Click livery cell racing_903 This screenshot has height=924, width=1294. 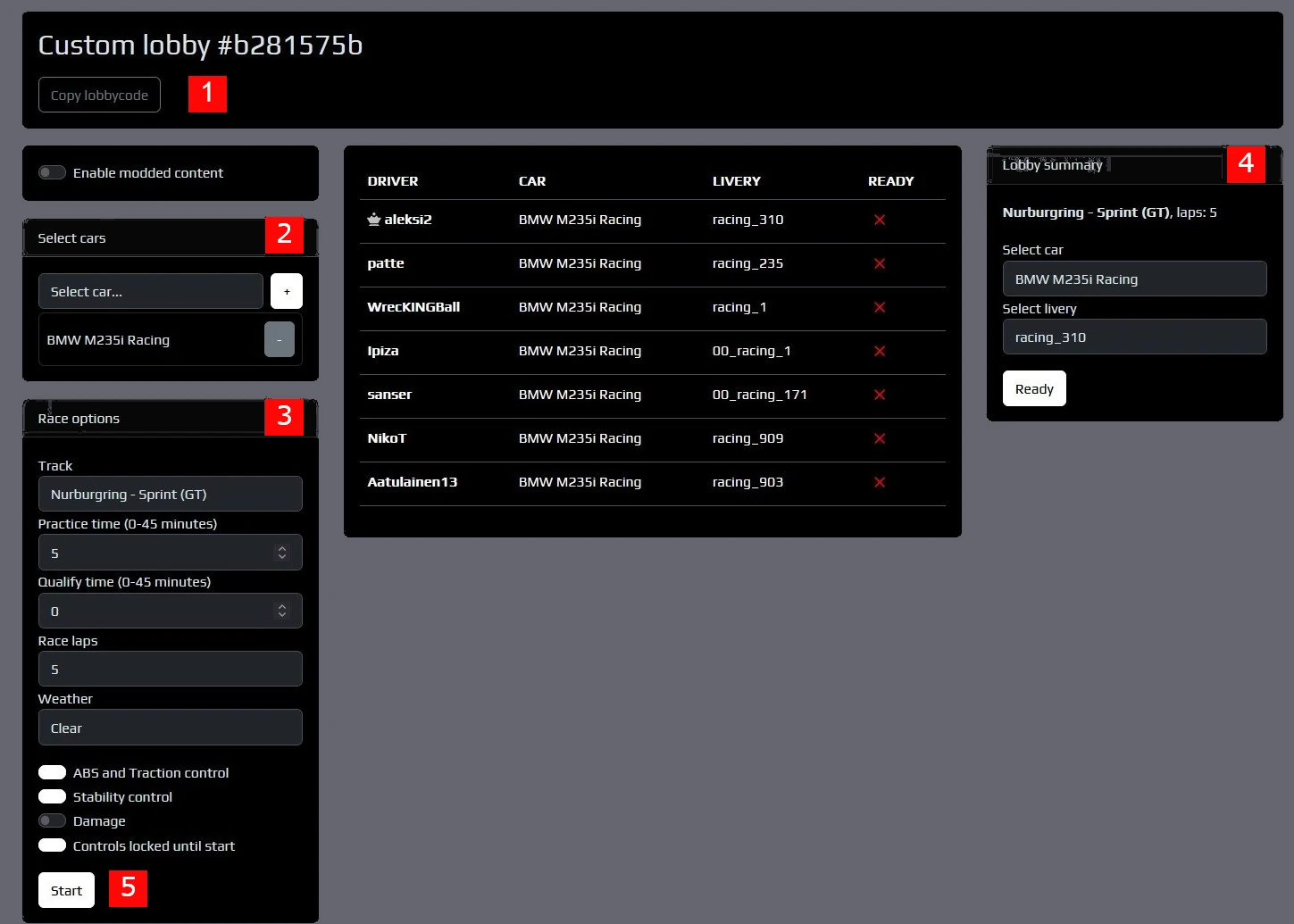point(747,482)
